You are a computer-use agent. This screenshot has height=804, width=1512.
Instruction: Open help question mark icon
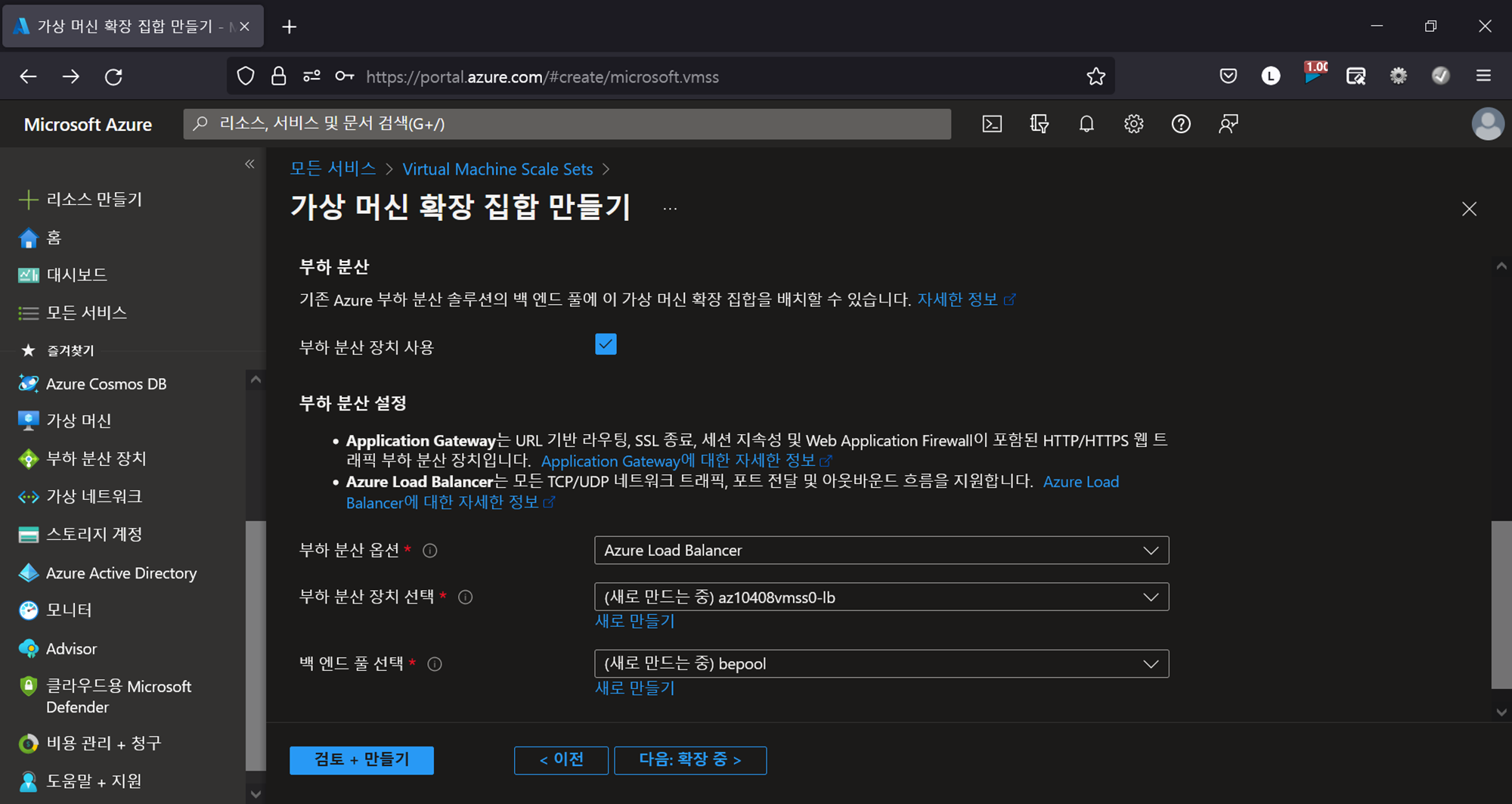pos(1181,124)
